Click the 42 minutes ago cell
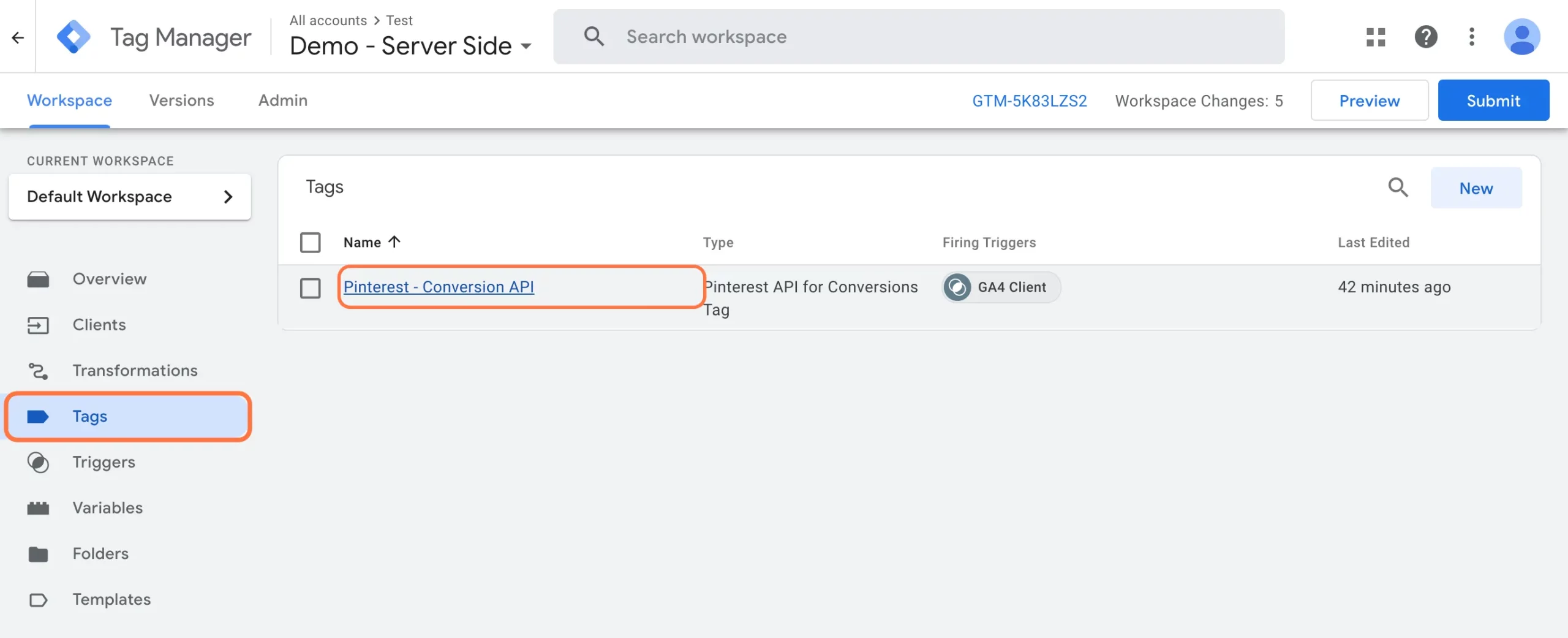Image resolution: width=1568 pixels, height=638 pixels. tap(1394, 287)
